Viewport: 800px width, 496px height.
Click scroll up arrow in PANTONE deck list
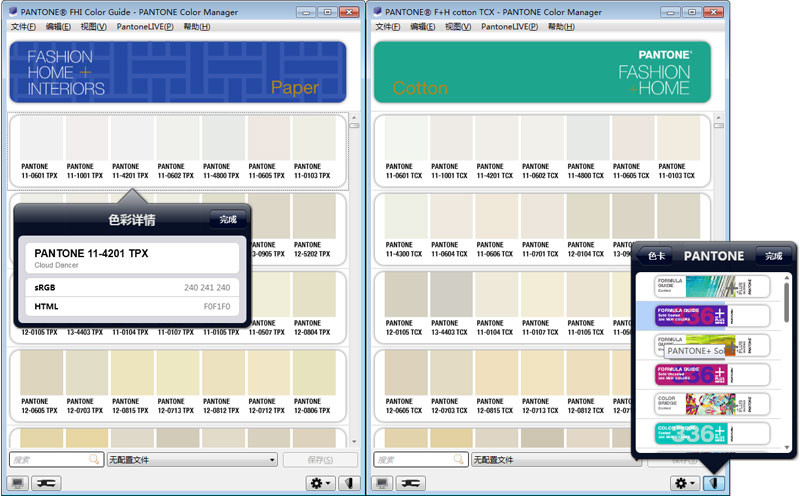pos(787,278)
